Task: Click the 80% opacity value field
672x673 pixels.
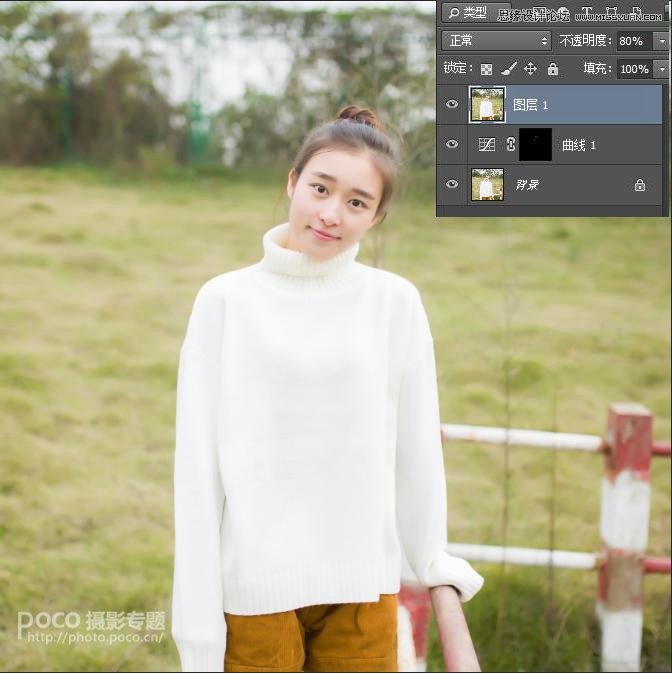Action: (x=632, y=41)
